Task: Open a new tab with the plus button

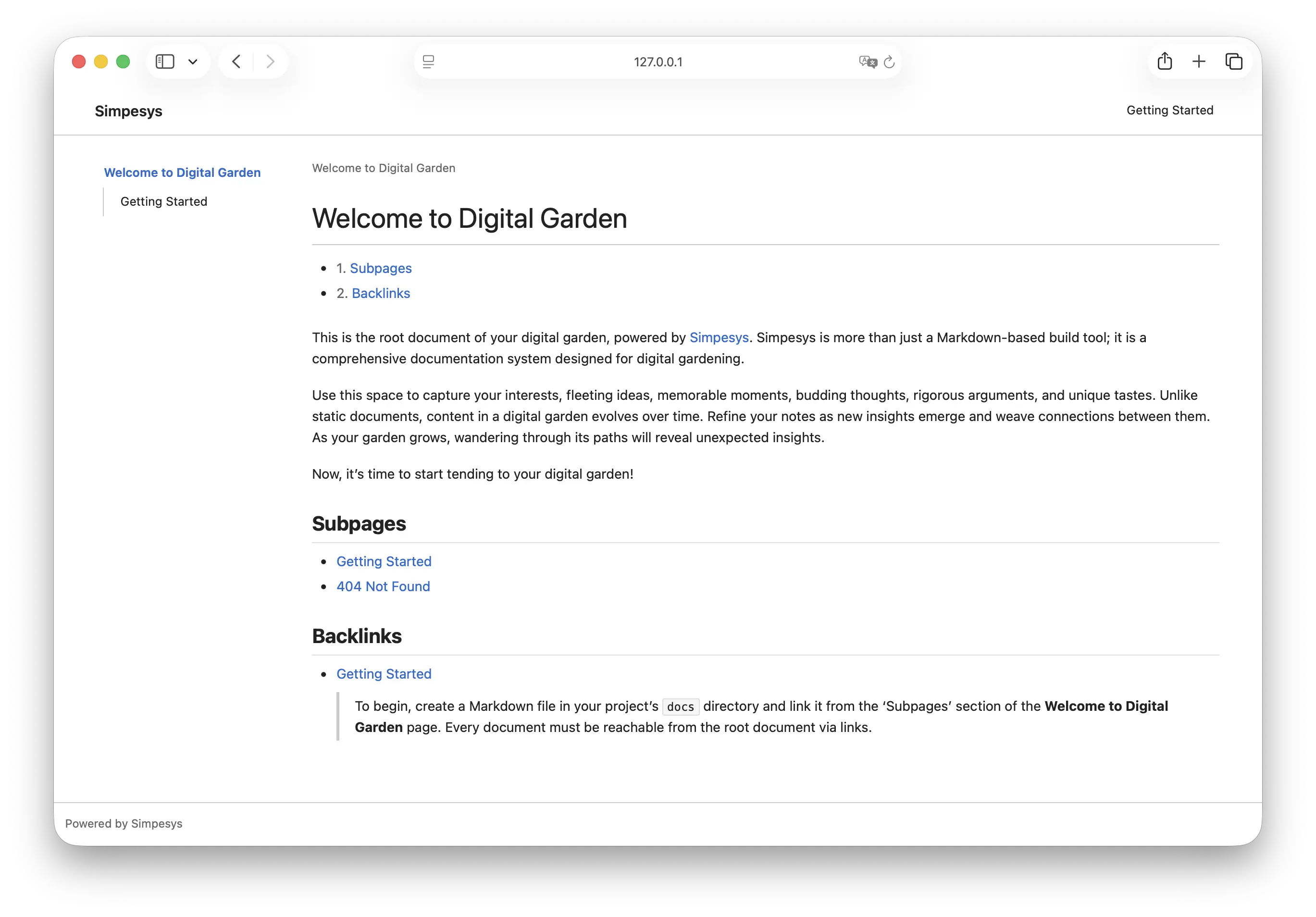Action: 1199,62
